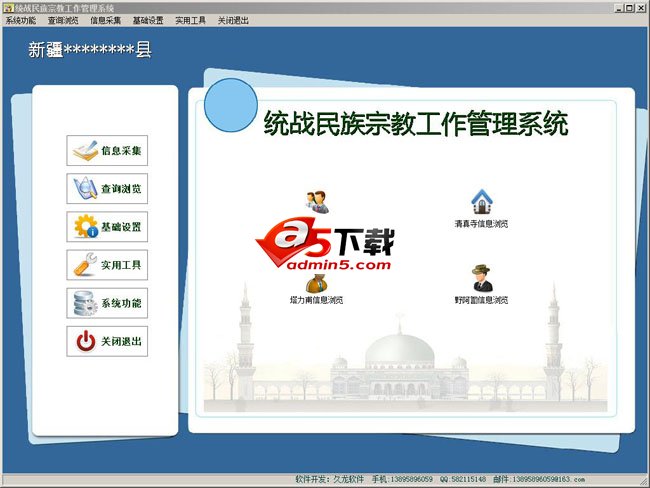Click the 软件开发: 久龙软件 status bar text

[x=329, y=479]
